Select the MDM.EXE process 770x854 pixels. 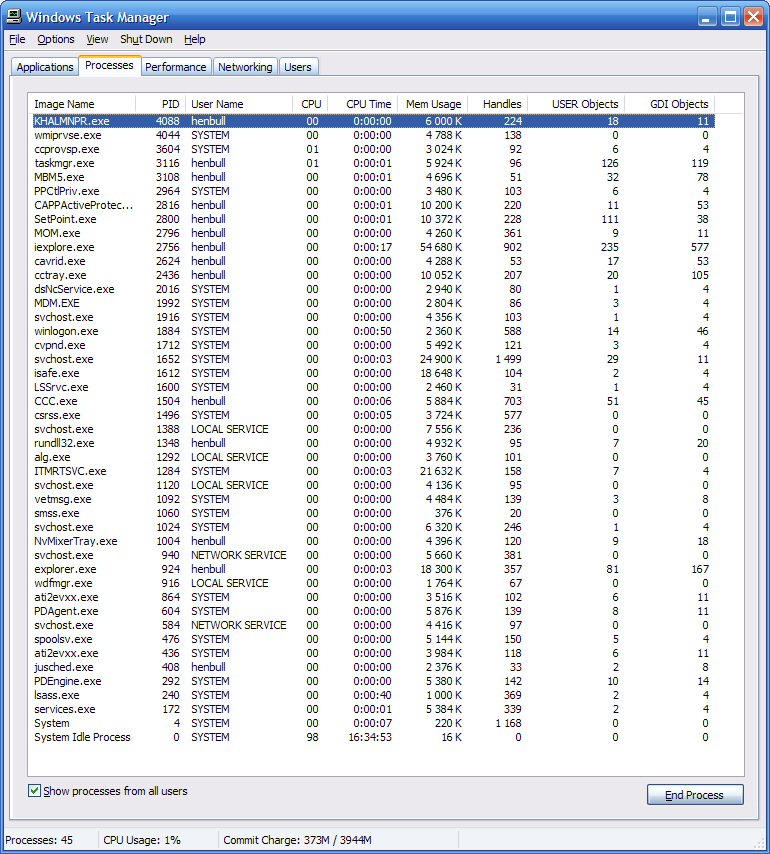tap(373, 303)
